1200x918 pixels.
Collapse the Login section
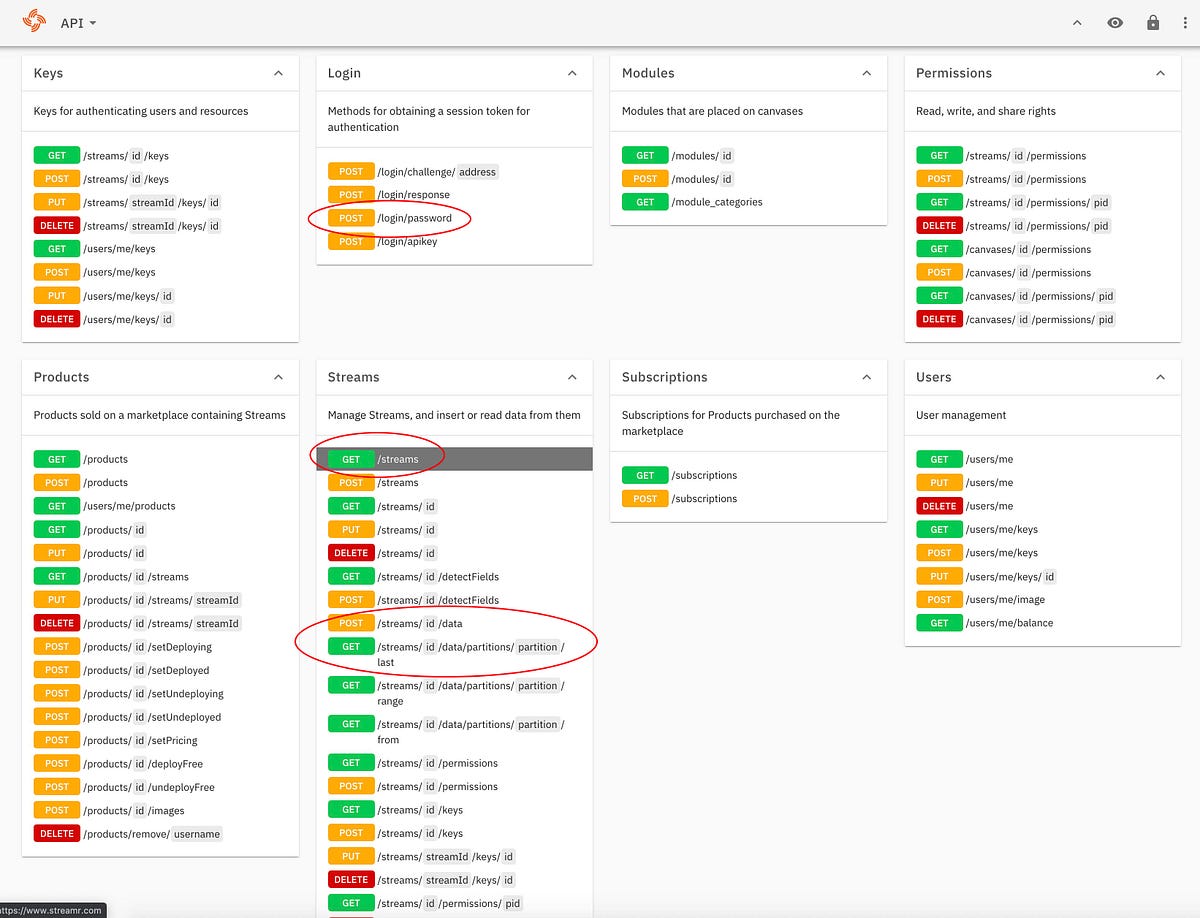pyautogui.click(x=573, y=73)
